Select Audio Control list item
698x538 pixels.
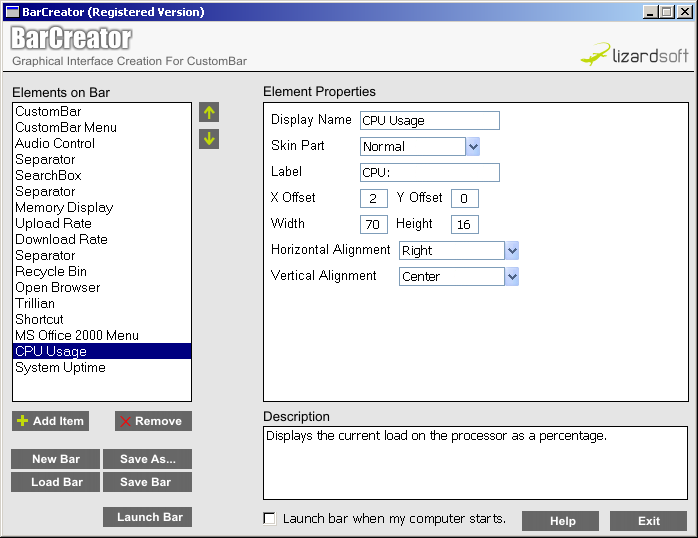102,143
